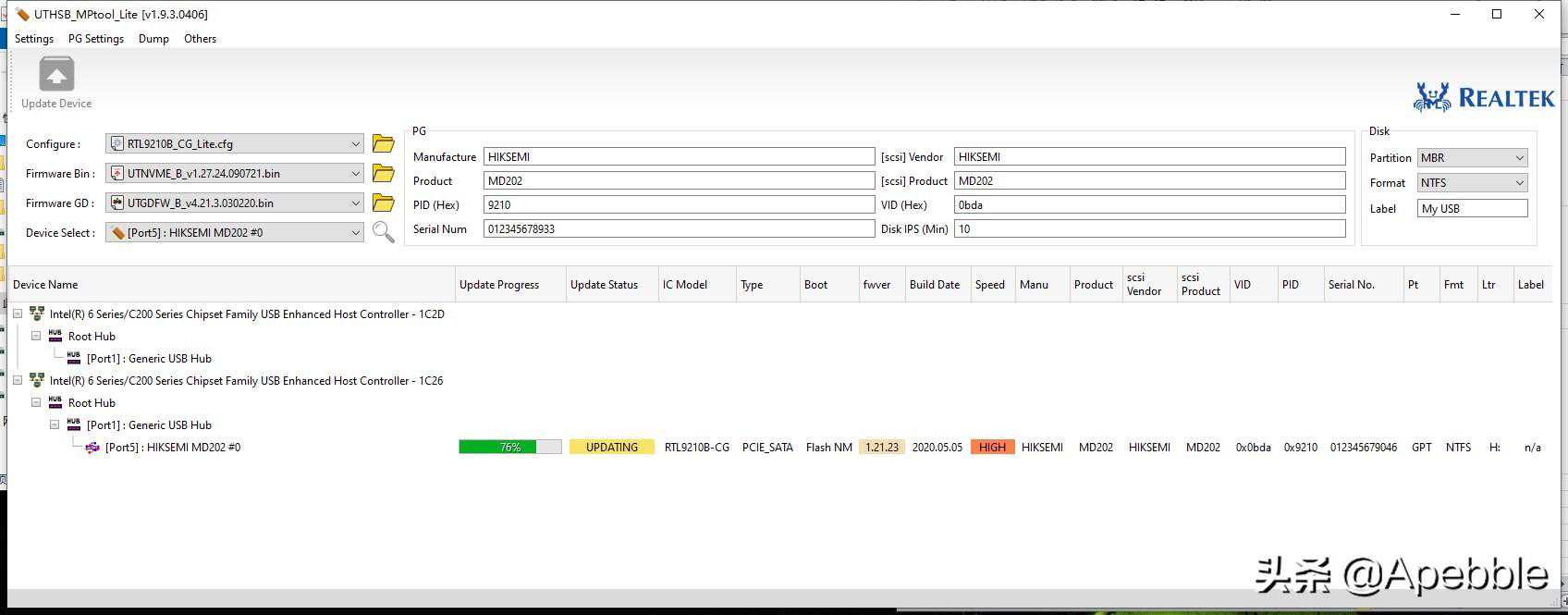Click folder icon next to Firmware GD
The width and height of the screenshot is (1568, 615).
[383, 203]
